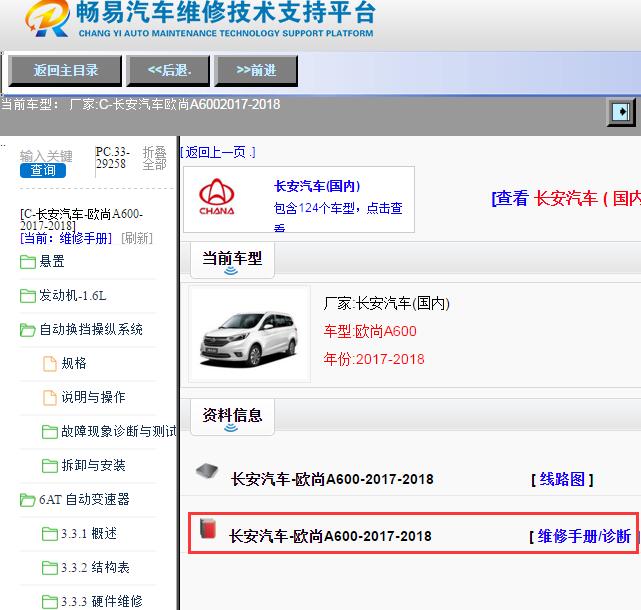Expand the 拆卸与安装 folder icon
This screenshot has height=610, width=641.
point(50,466)
